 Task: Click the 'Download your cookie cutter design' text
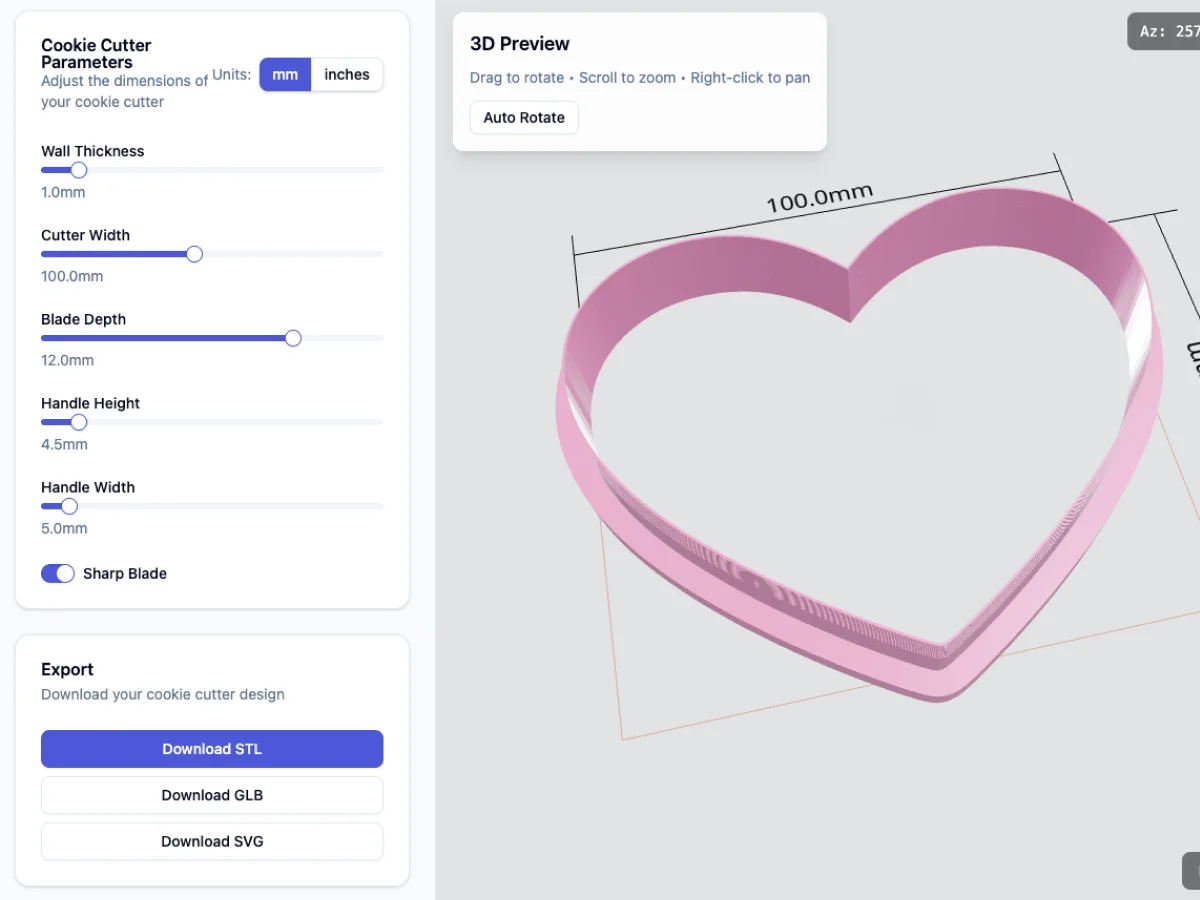163,694
